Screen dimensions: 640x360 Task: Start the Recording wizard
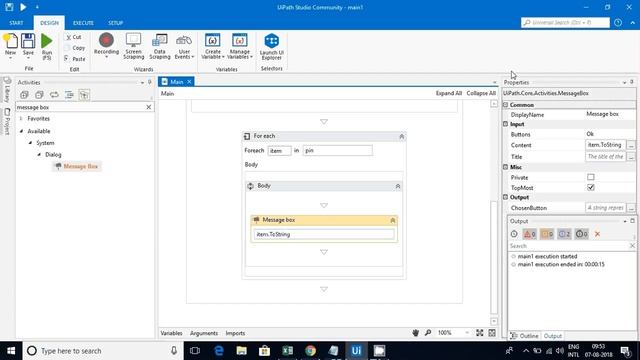tap(106, 46)
